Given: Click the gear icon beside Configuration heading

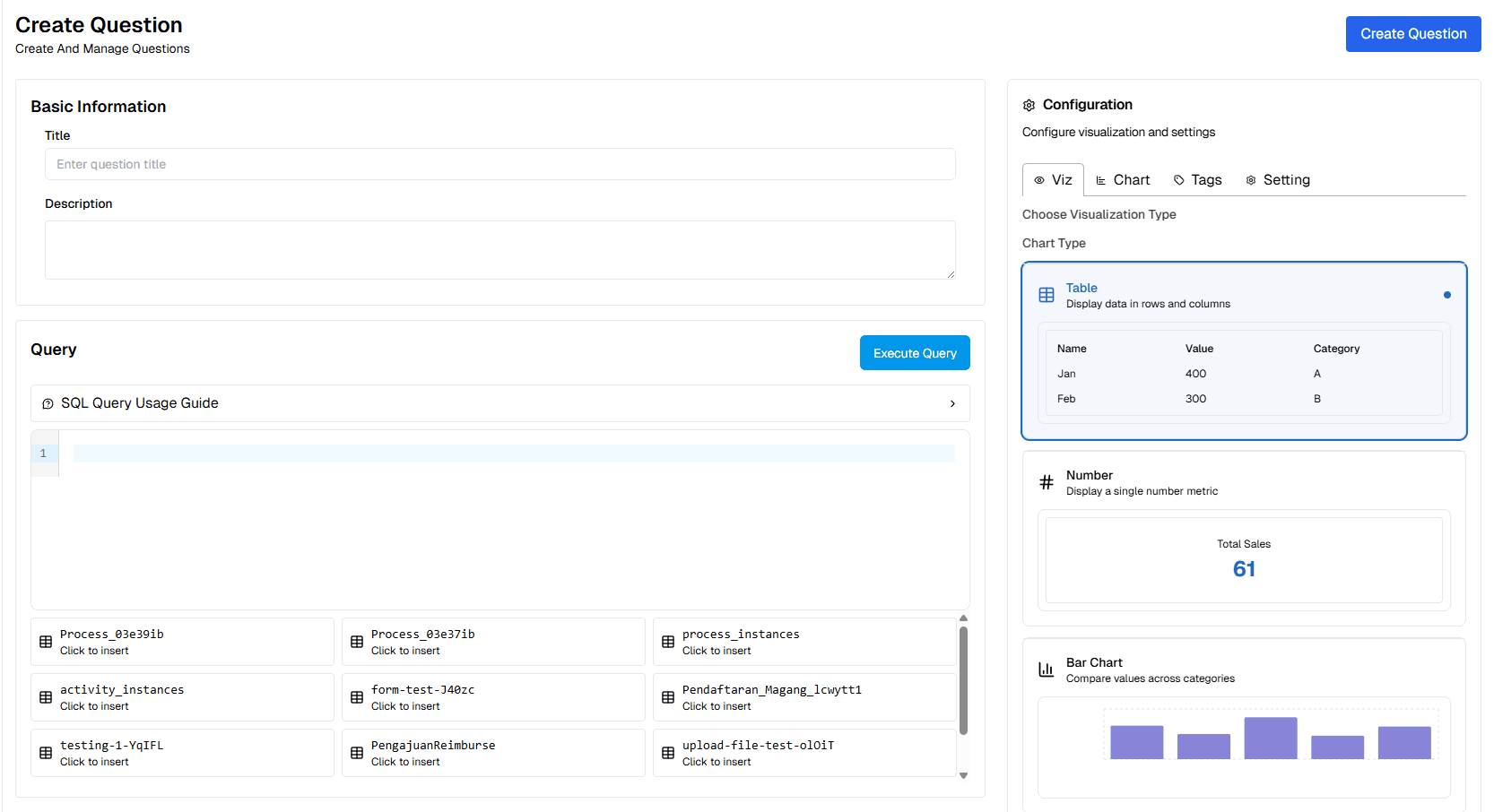Looking at the screenshot, I should point(1029,106).
